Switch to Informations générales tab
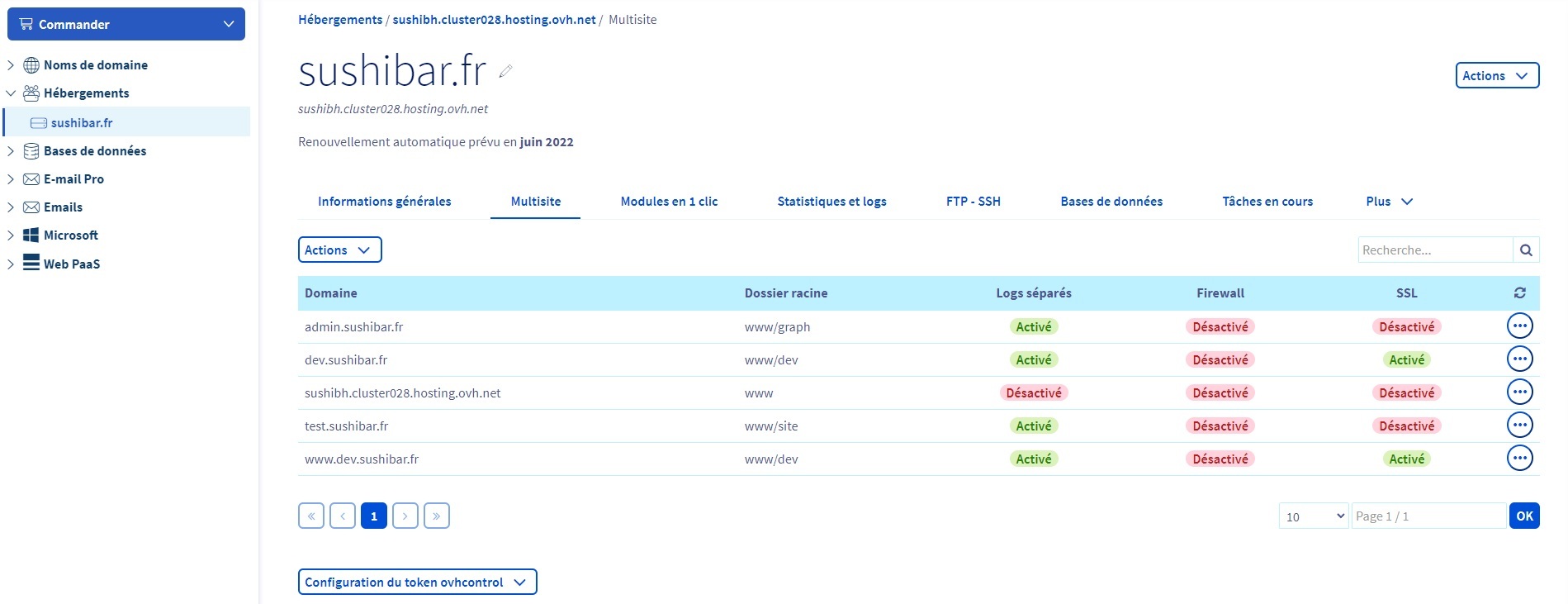 click(x=384, y=202)
